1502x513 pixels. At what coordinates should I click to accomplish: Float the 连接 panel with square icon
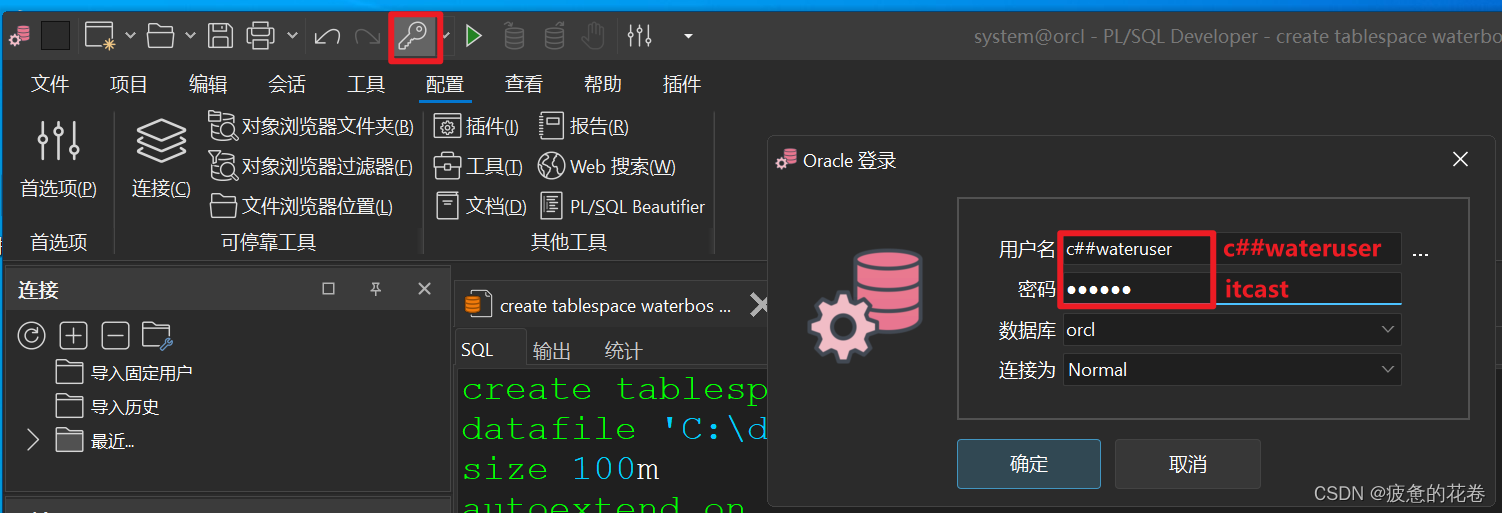[328, 289]
